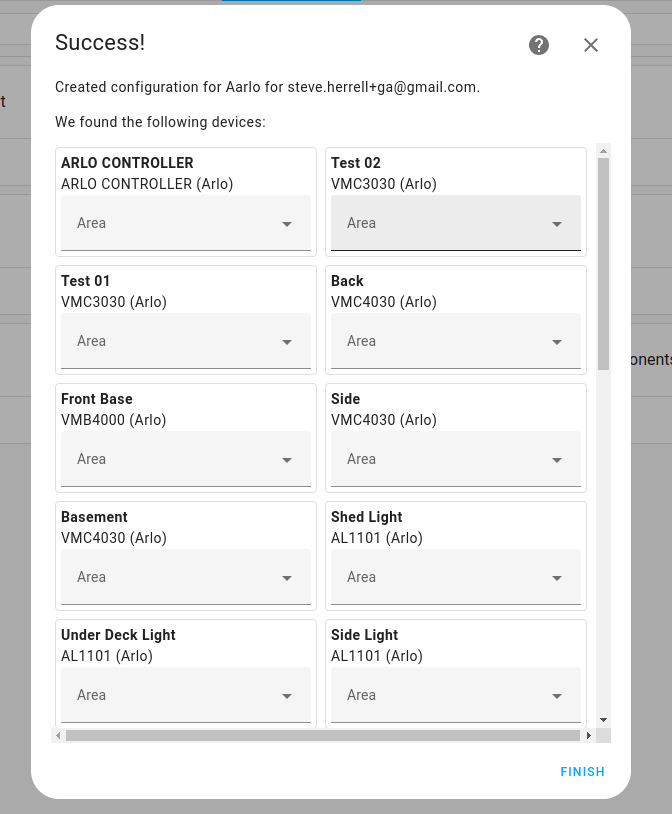Click the vertical scrollbar up arrow
The height and width of the screenshot is (814, 672).
(603, 152)
